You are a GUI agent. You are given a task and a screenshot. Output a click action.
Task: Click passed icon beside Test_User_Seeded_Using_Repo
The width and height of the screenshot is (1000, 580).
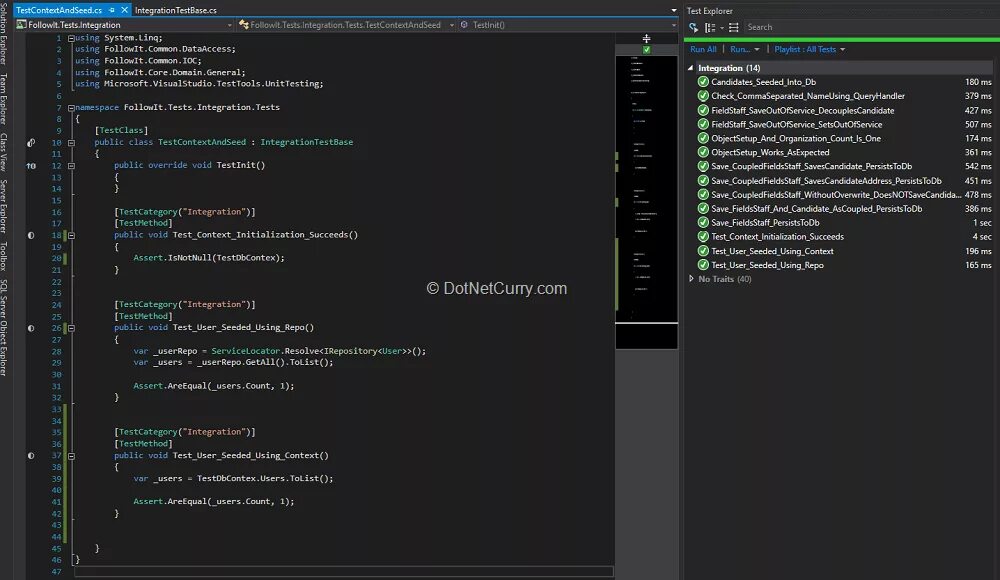point(703,265)
